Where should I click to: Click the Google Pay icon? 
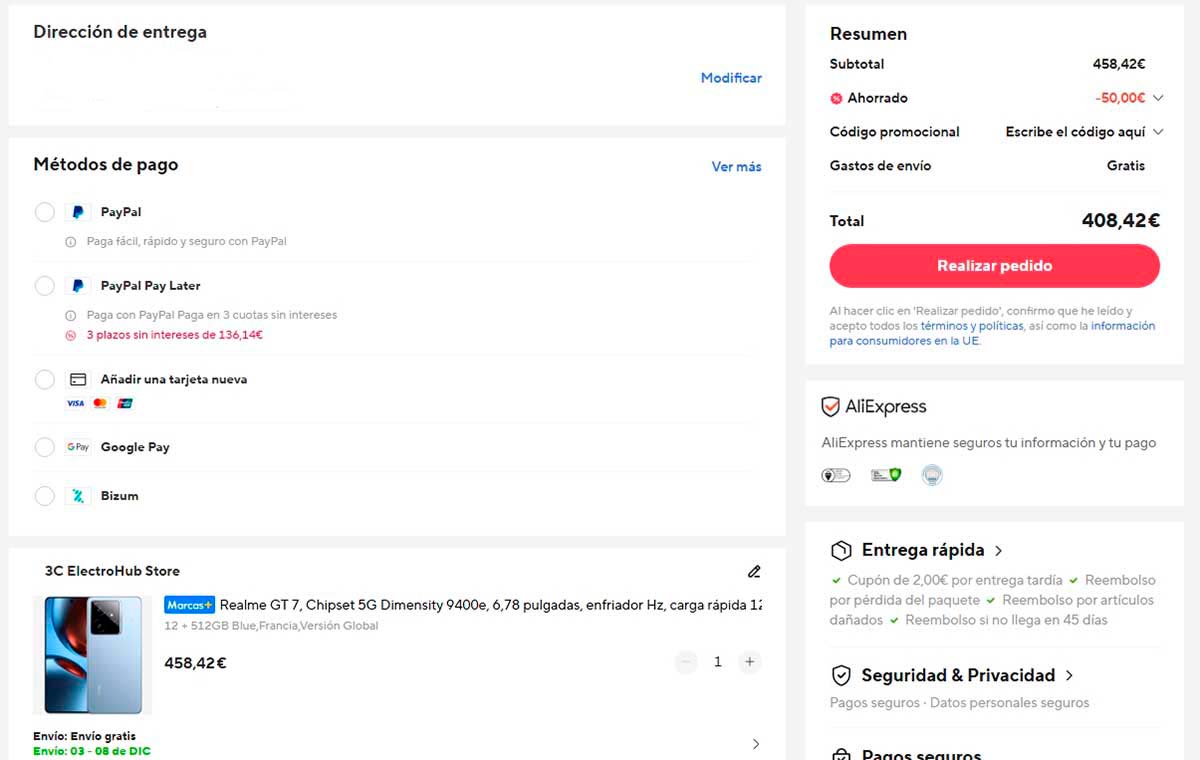click(78, 447)
